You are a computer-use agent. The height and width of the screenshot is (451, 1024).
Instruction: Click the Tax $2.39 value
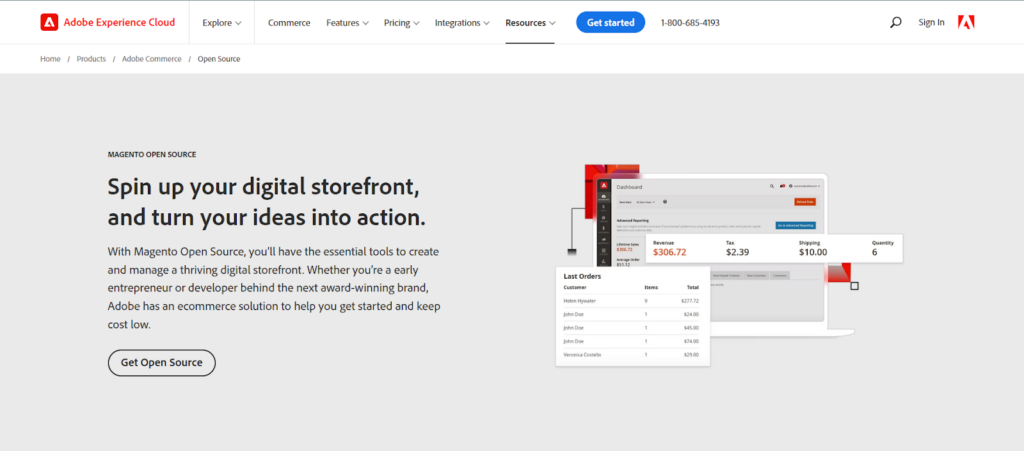[x=737, y=252]
